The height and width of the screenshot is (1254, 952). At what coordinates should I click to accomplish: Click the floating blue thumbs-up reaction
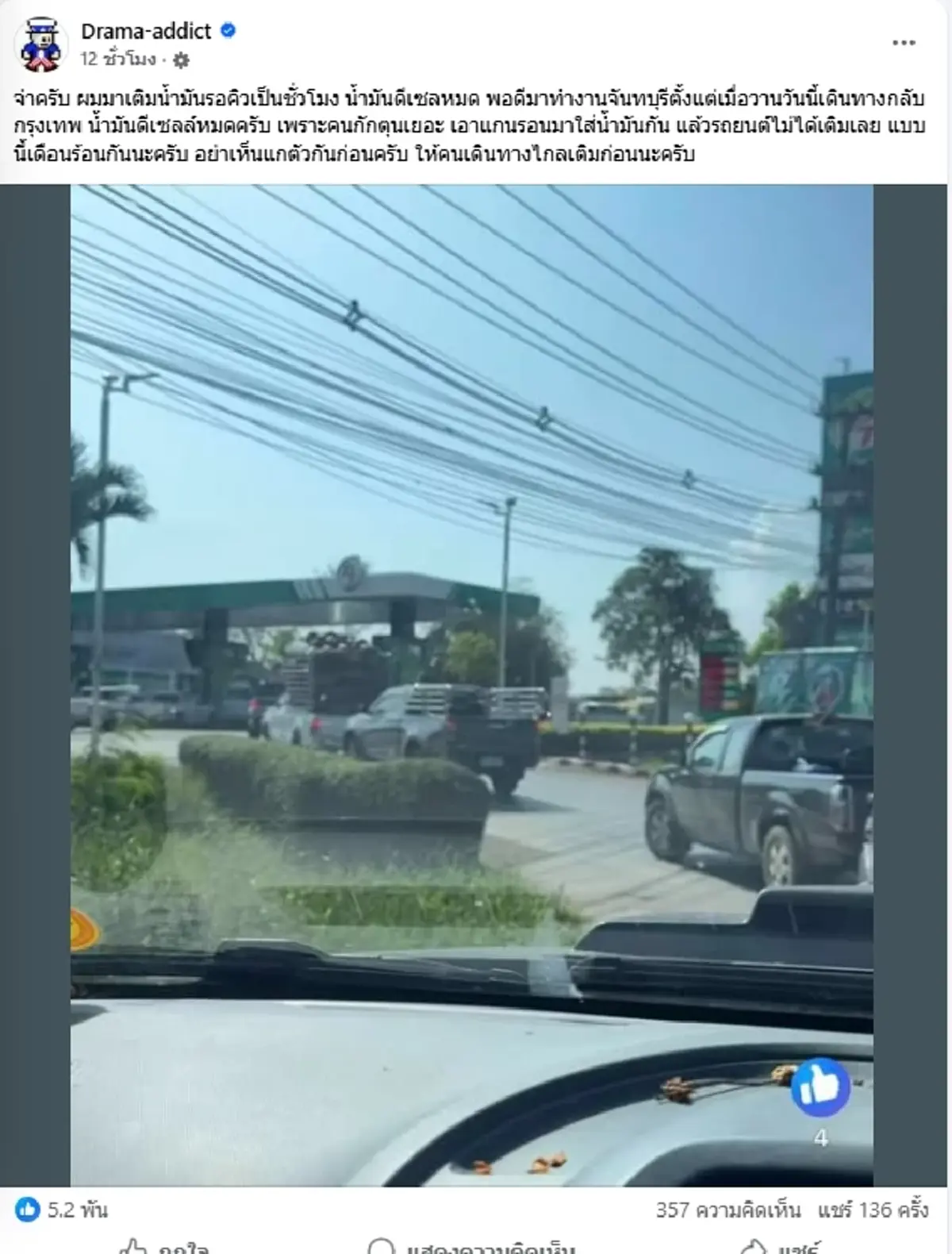(x=820, y=1087)
